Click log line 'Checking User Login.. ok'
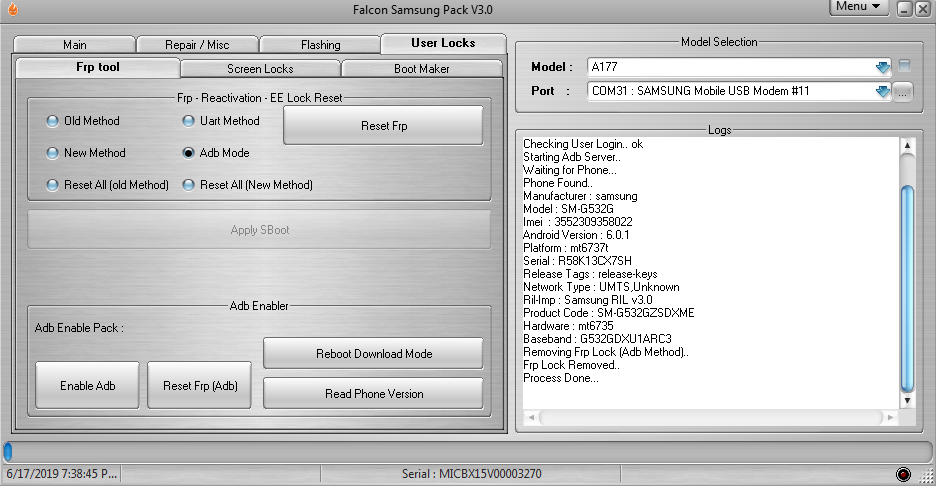The height and width of the screenshot is (486, 936). pos(583,144)
